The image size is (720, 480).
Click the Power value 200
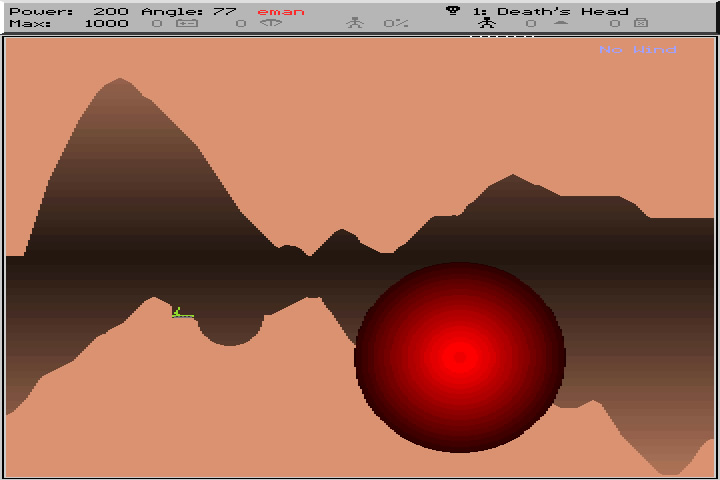pyautogui.click(x=111, y=11)
